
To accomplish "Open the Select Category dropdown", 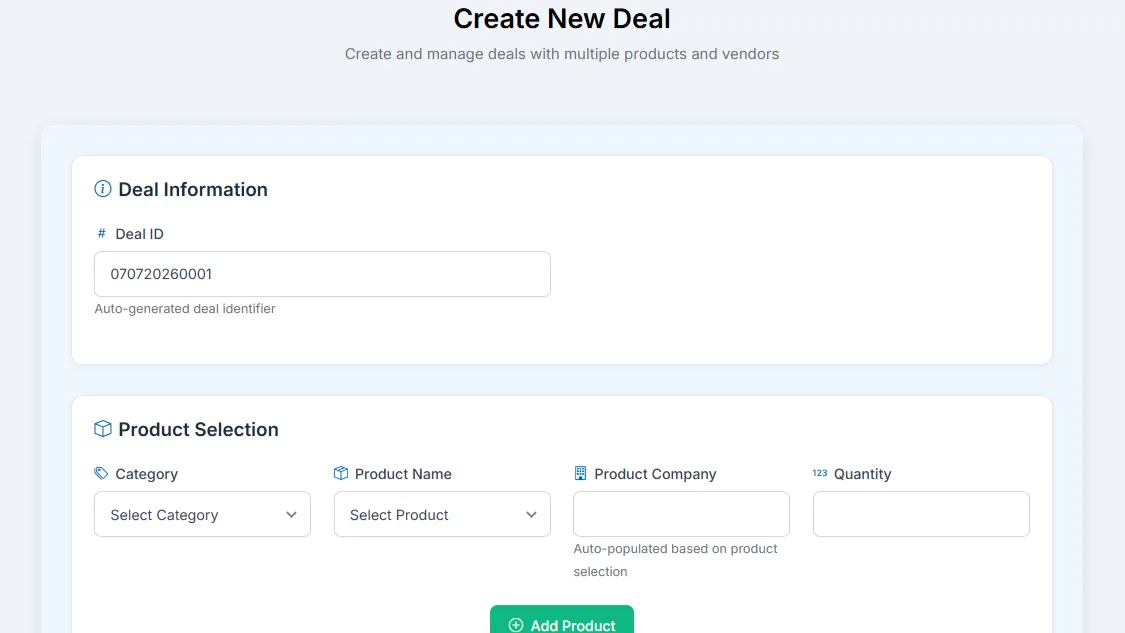I will click(x=202, y=514).
